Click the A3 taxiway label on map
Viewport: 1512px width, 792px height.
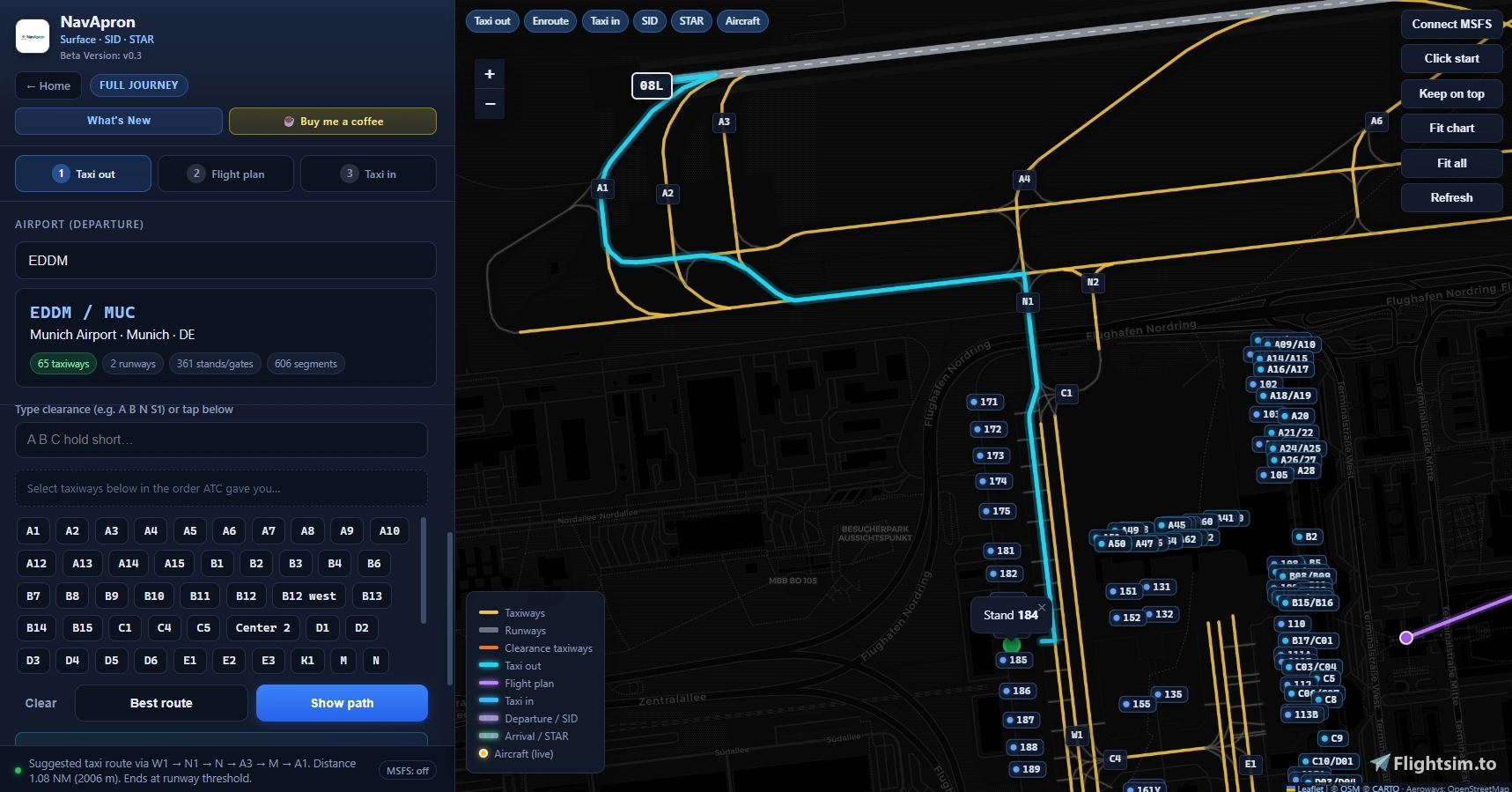click(724, 122)
